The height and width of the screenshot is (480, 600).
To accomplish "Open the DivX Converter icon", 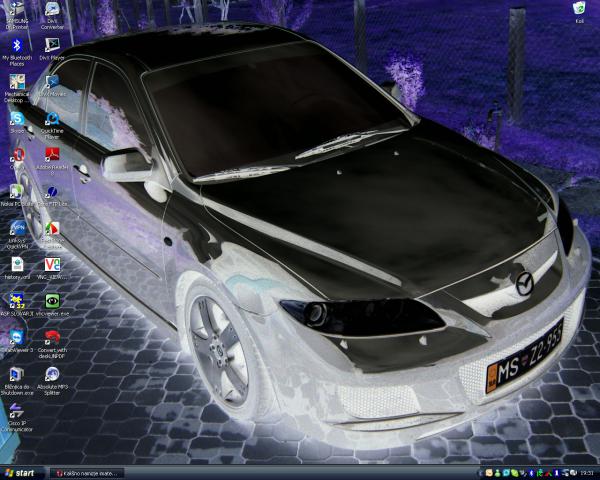I will (x=52, y=10).
